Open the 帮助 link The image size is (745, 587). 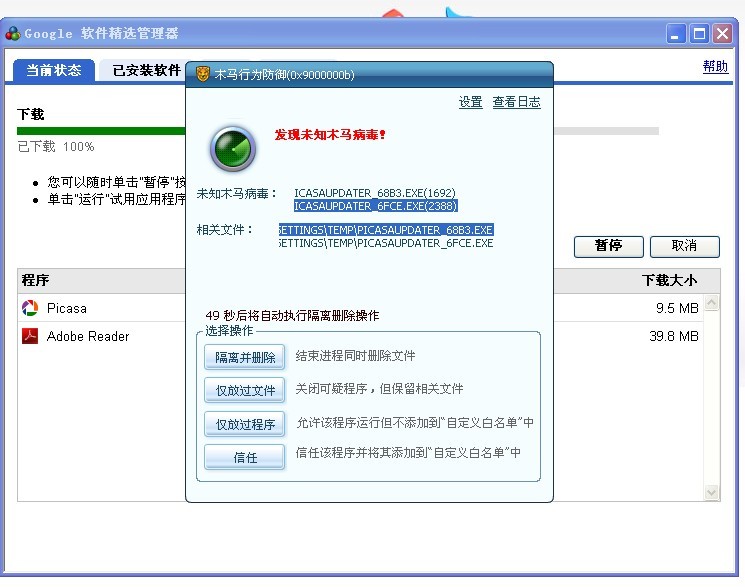(x=715, y=66)
